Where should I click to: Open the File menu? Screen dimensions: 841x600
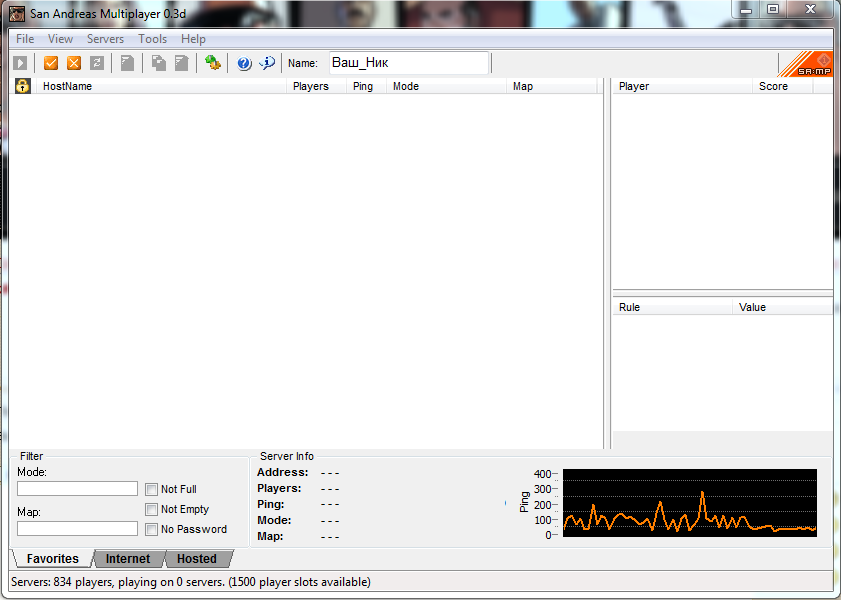pos(25,39)
